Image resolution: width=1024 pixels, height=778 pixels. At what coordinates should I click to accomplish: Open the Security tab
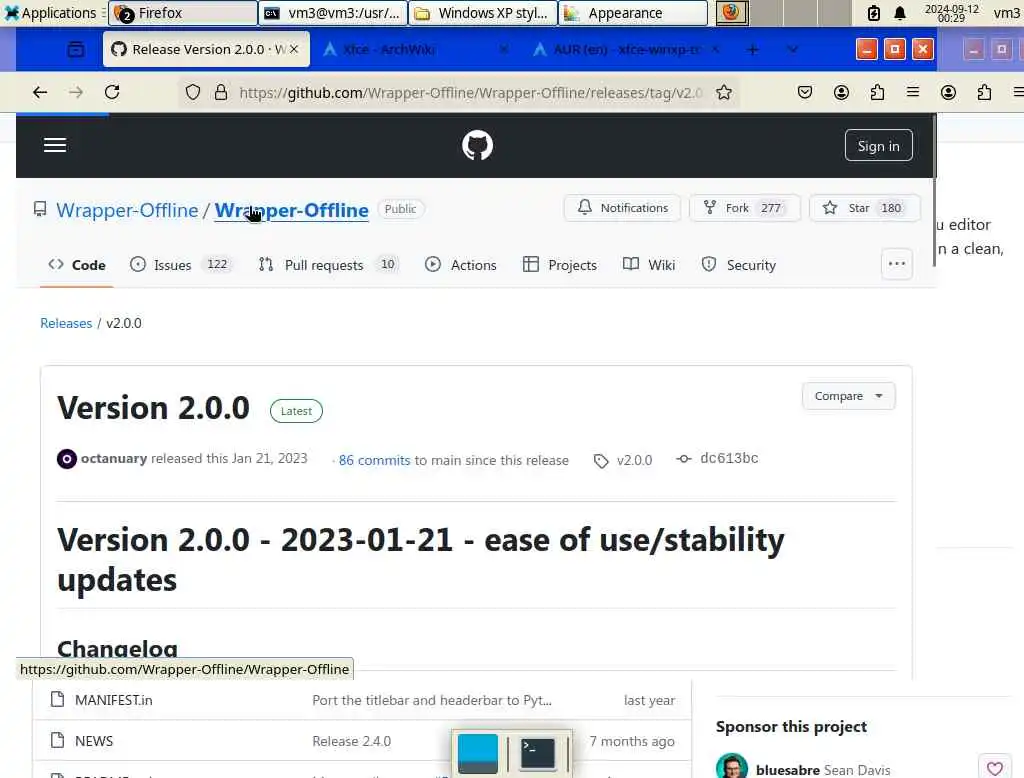pos(739,265)
